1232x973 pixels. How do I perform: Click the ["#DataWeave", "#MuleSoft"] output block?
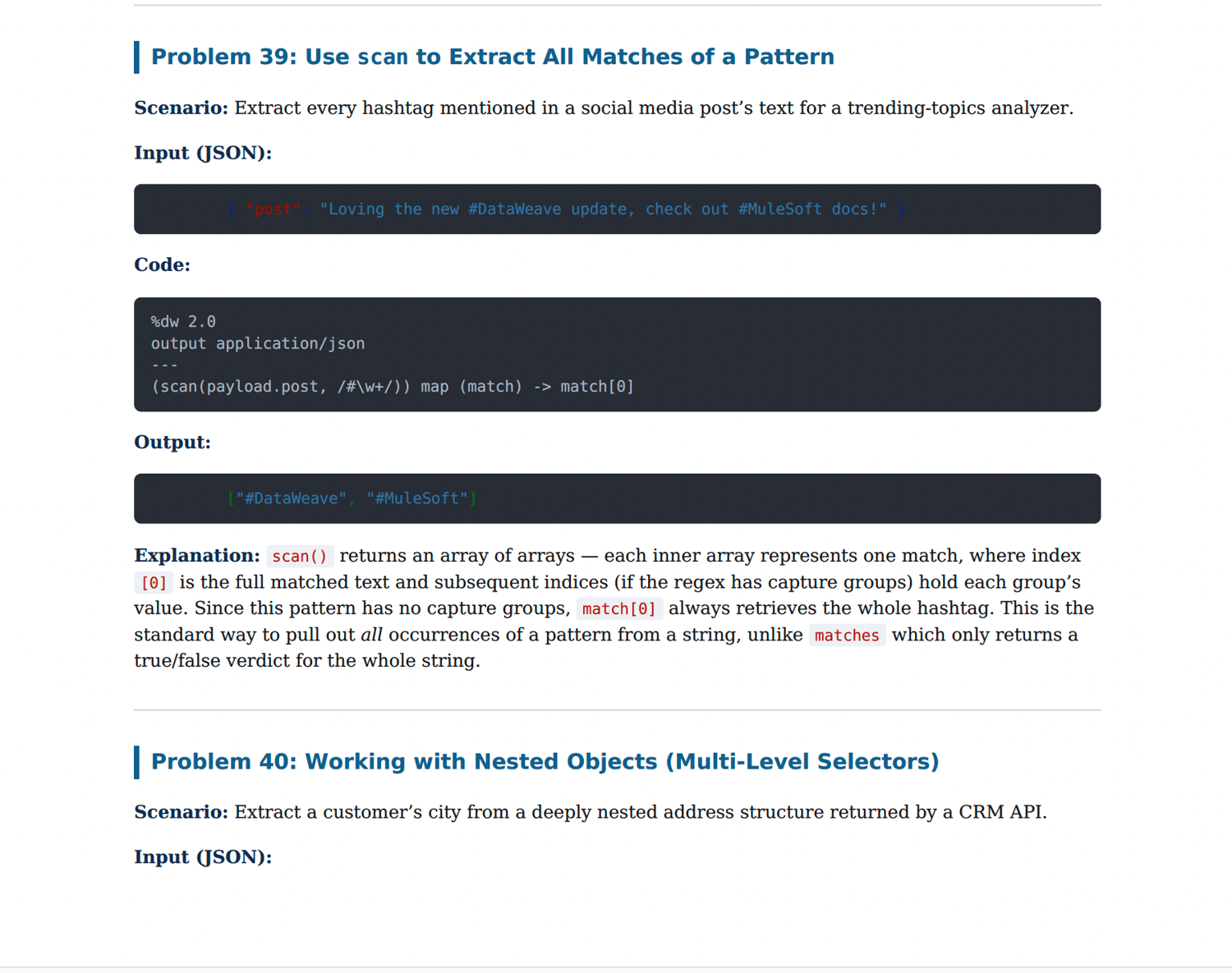(x=617, y=498)
